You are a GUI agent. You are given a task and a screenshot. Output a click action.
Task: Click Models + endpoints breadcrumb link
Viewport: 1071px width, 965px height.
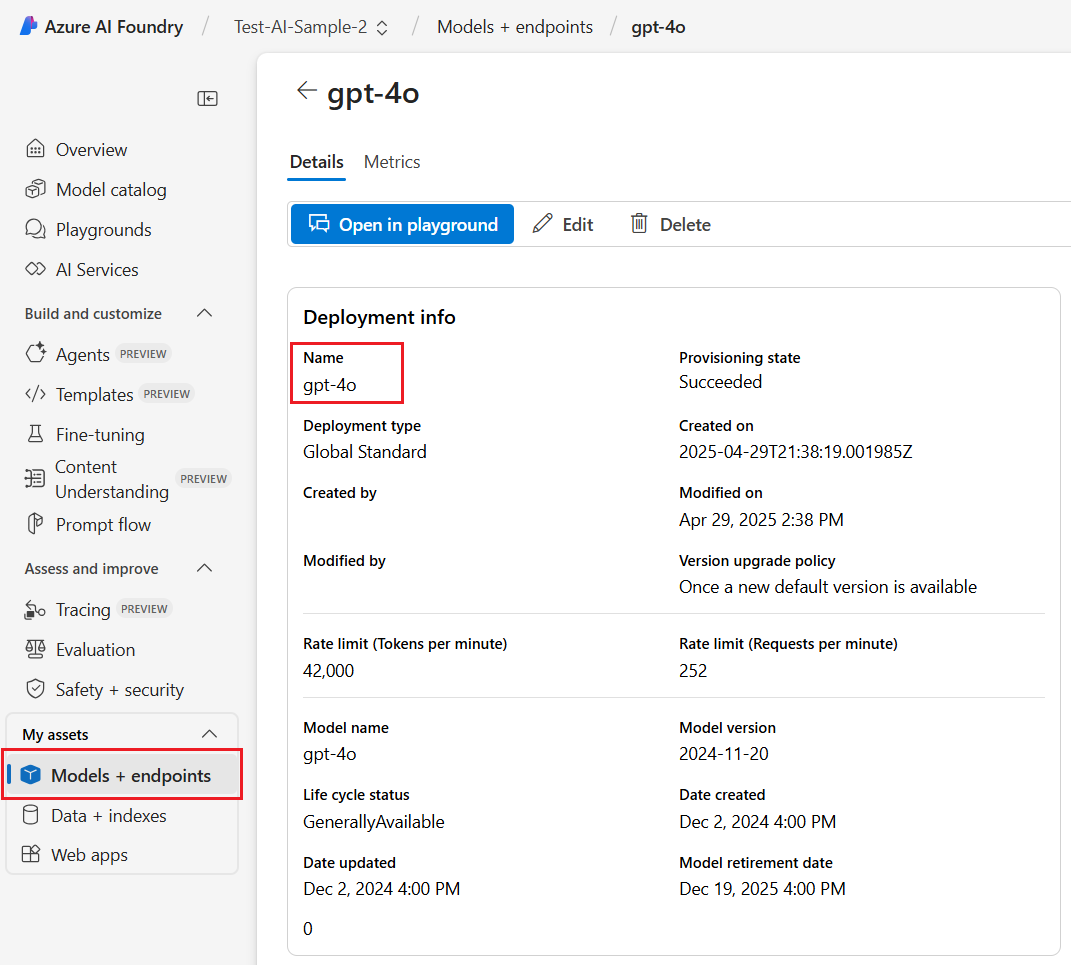pyautogui.click(x=515, y=27)
